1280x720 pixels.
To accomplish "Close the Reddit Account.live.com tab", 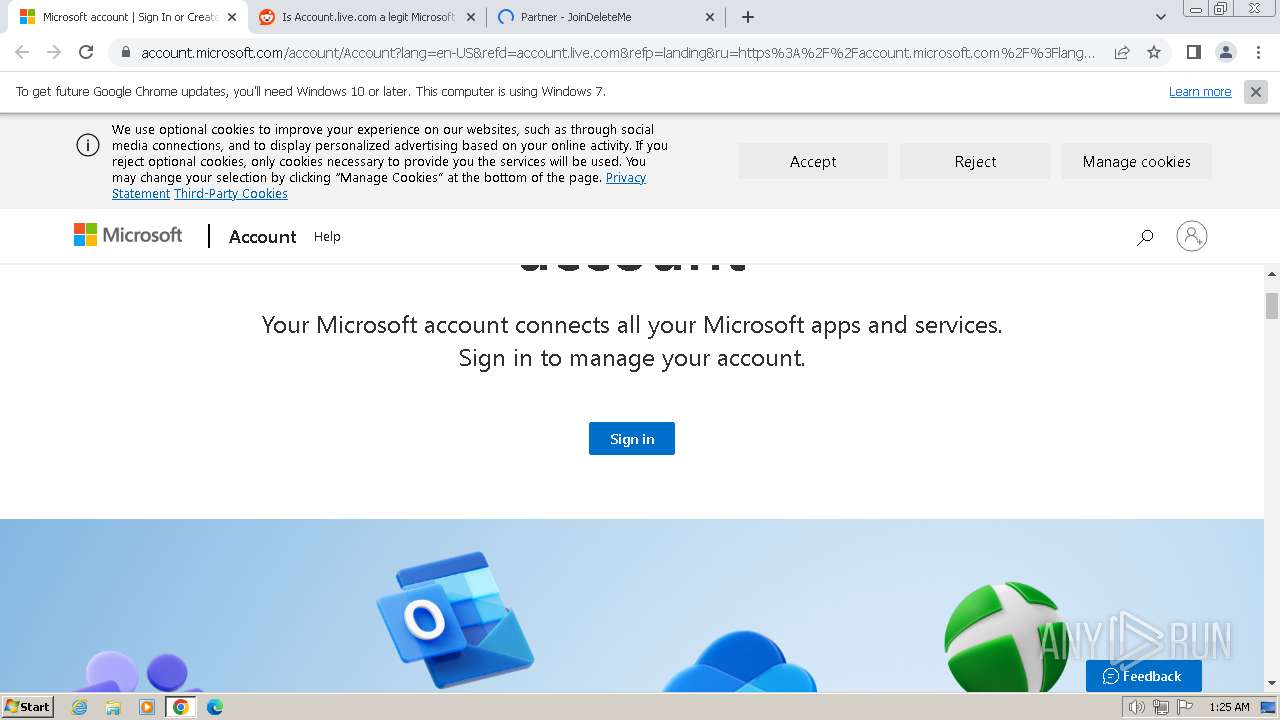I will pyautogui.click(x=470, y=17).
